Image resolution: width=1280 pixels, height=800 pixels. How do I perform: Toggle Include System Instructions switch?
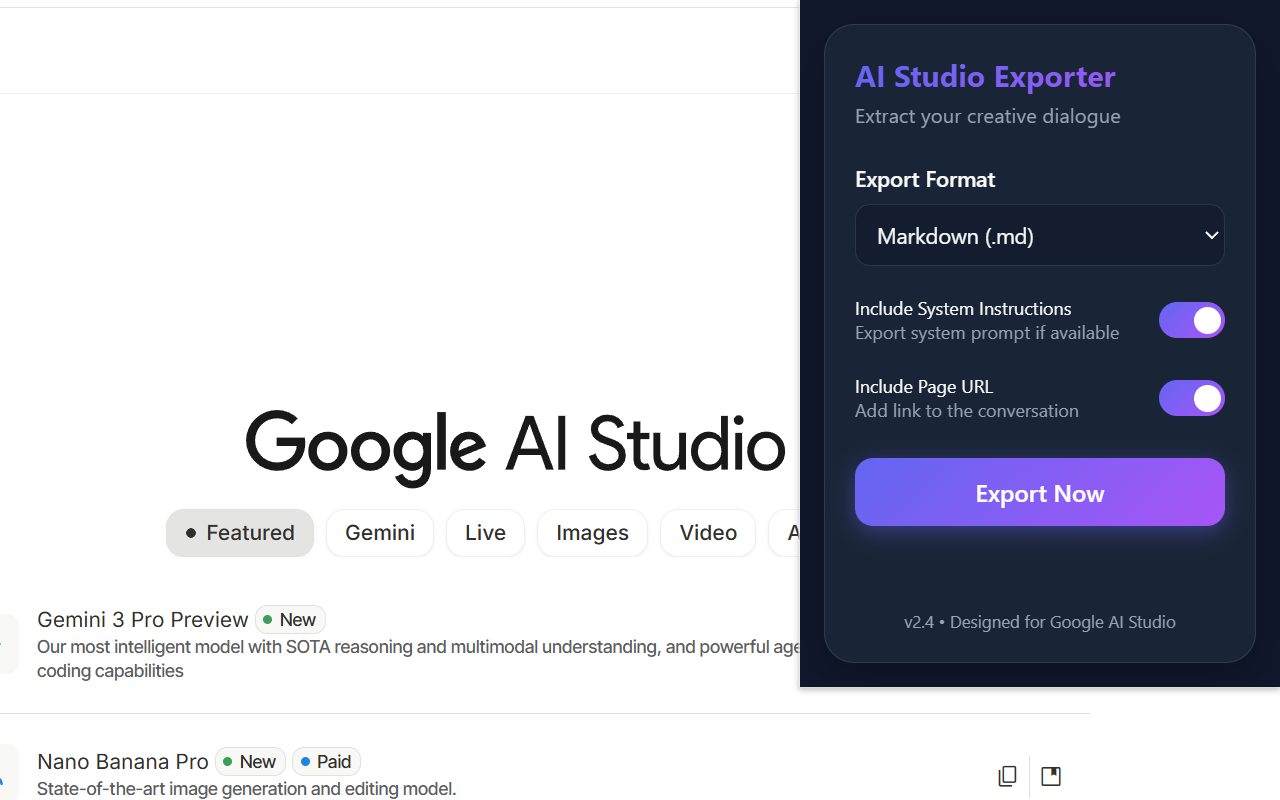tap(1192, 320)
